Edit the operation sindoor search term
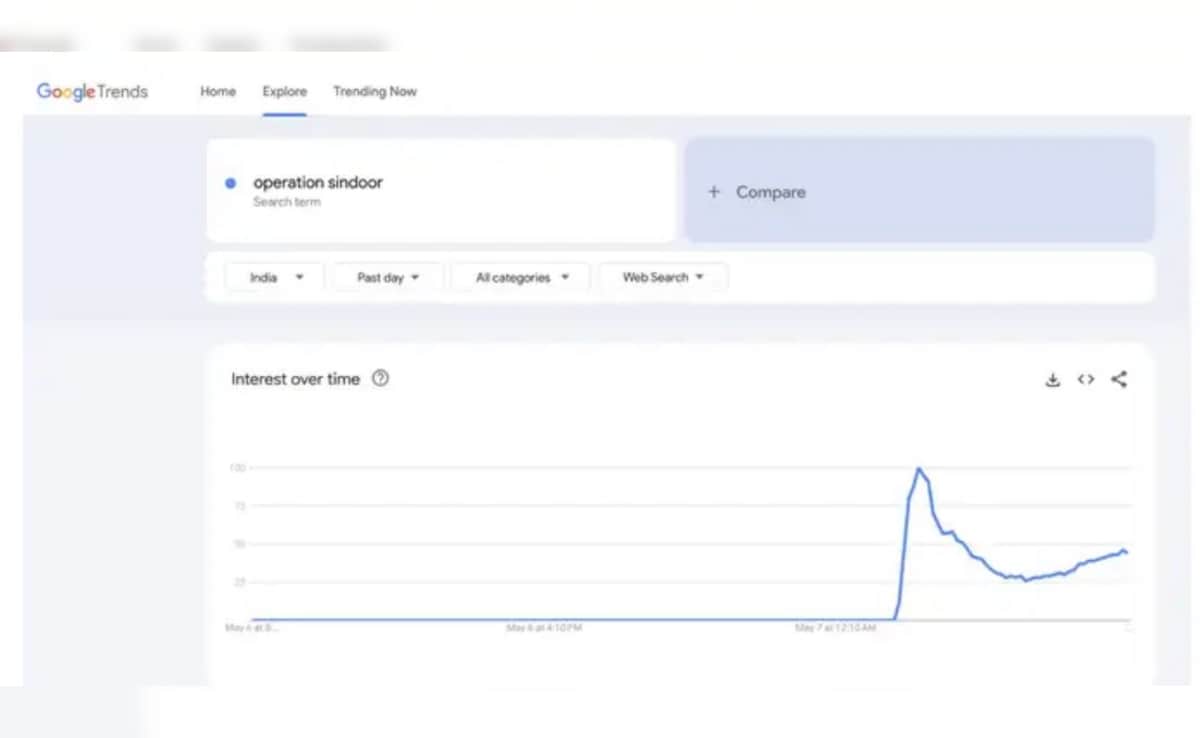The height and width of the screenshot is (738, 1200). [x=318, y=183]
